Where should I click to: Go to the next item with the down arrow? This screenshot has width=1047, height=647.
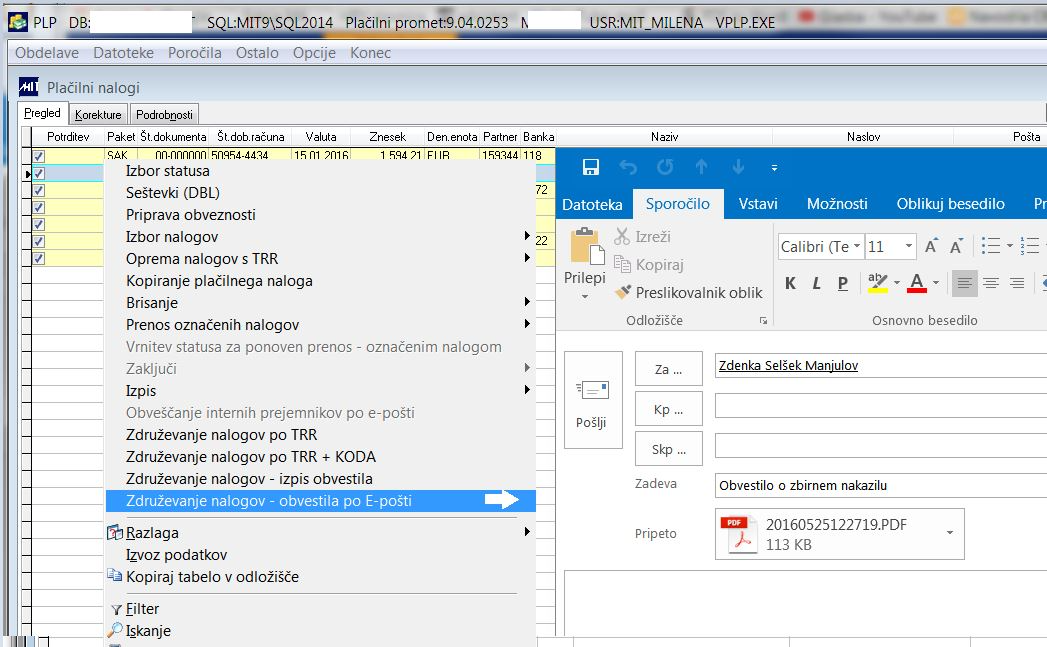click(738, 167)
